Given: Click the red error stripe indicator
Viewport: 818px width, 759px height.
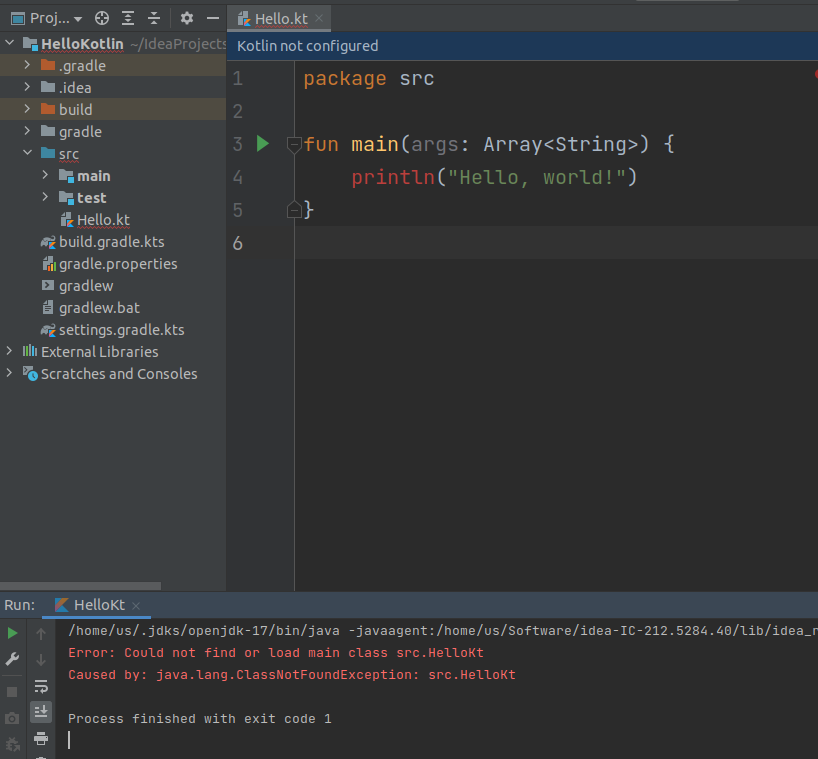Looking at the screenshot, I should (815, 75).
